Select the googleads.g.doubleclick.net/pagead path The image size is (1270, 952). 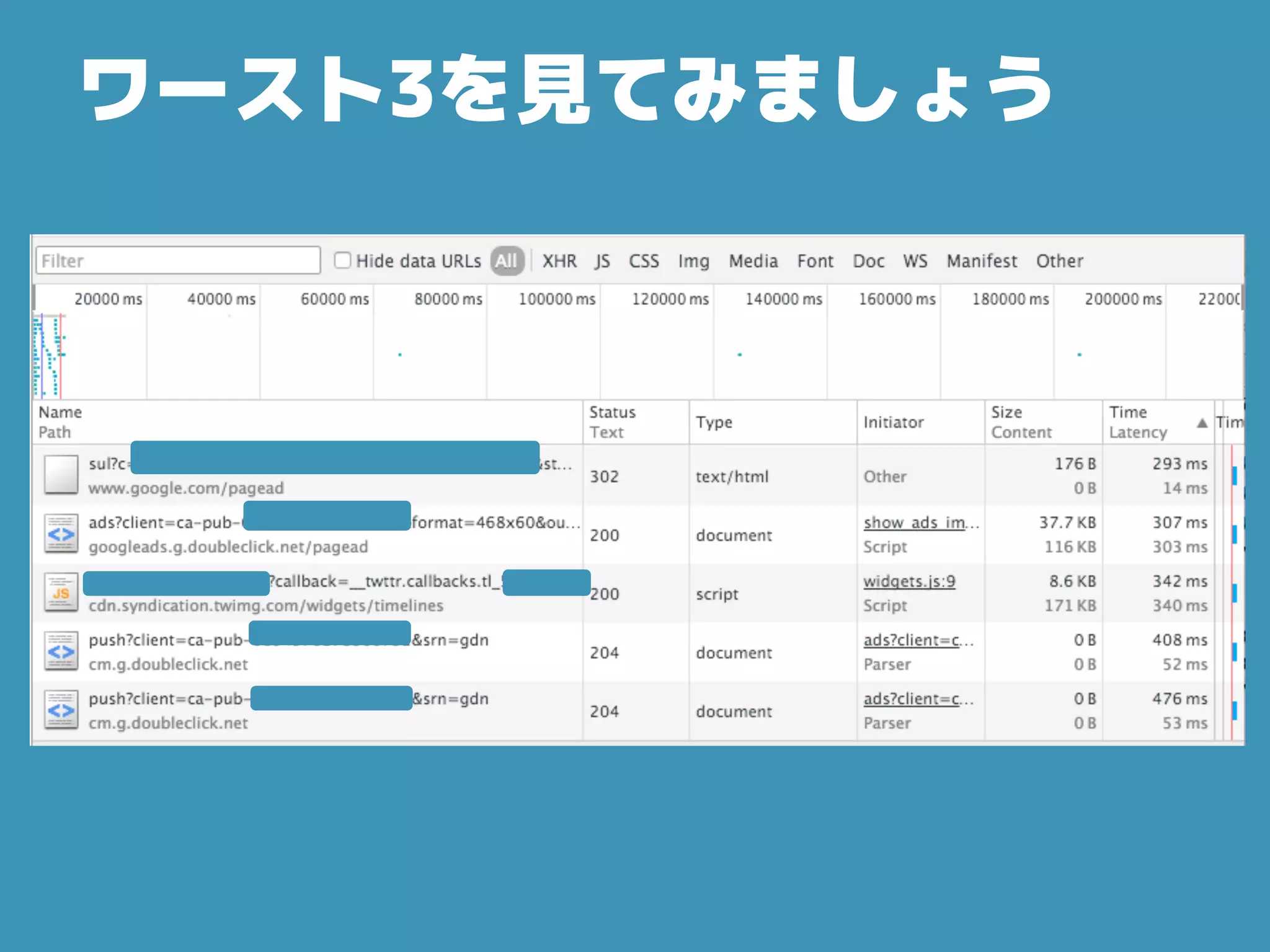(x=228, y=547)
